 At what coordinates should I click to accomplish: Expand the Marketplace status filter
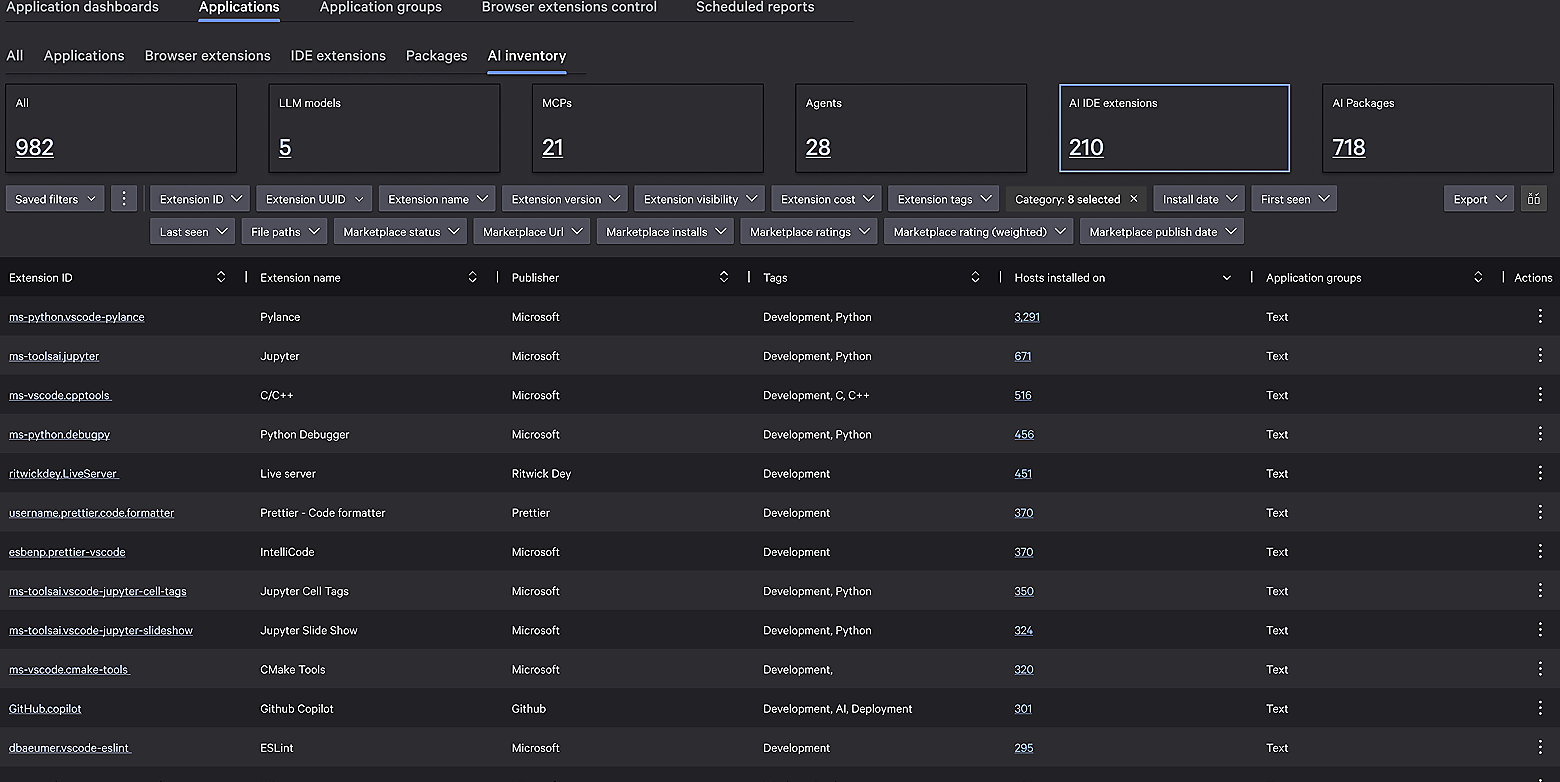[x=400, y=231]
